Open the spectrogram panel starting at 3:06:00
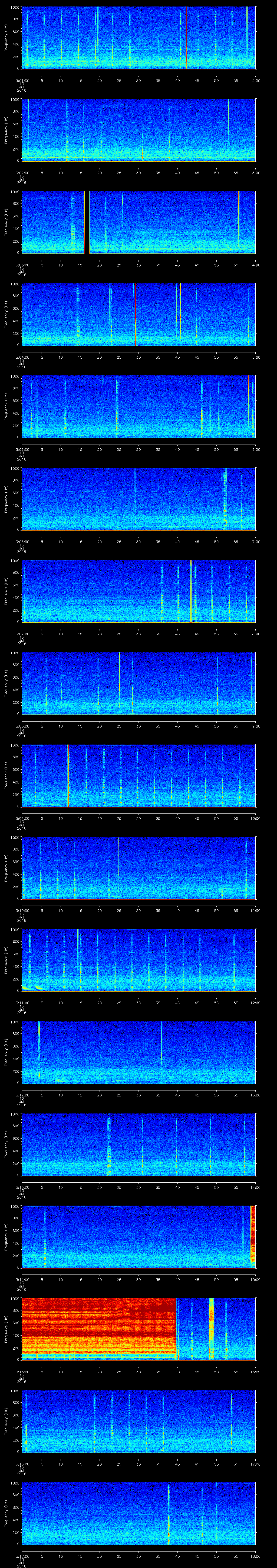The width and height of the screenshot is (277, 1568). coord(139,499)
